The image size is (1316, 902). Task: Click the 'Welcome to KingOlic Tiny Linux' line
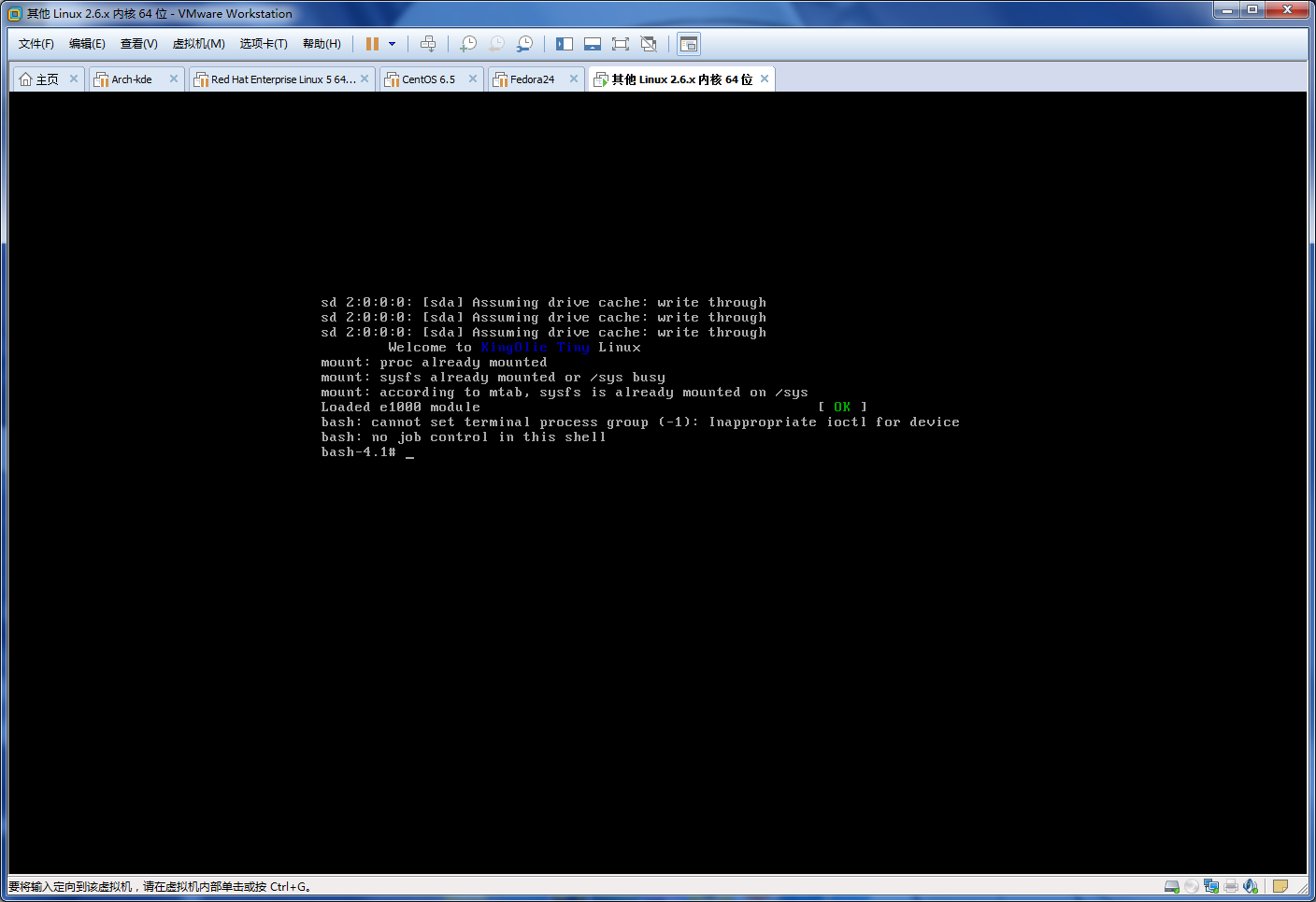pyautogui.click(x=515, y=348)
